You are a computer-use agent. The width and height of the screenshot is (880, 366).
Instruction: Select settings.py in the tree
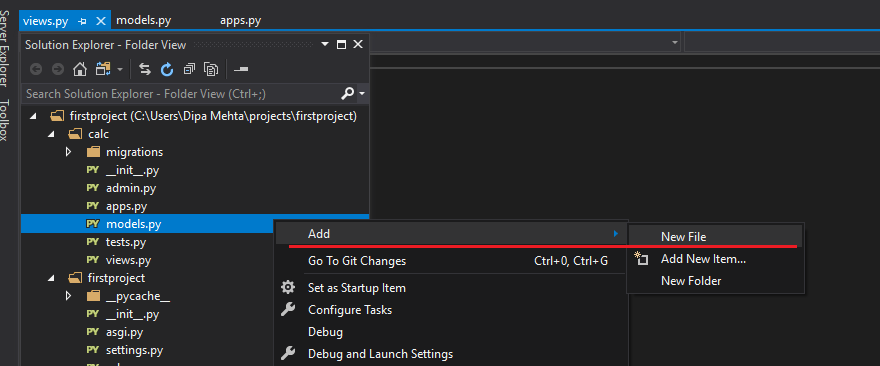pos(134,350)
